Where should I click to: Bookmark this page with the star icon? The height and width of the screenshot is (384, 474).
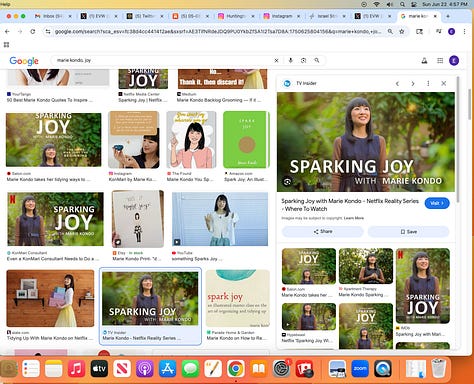click(402, 32)
